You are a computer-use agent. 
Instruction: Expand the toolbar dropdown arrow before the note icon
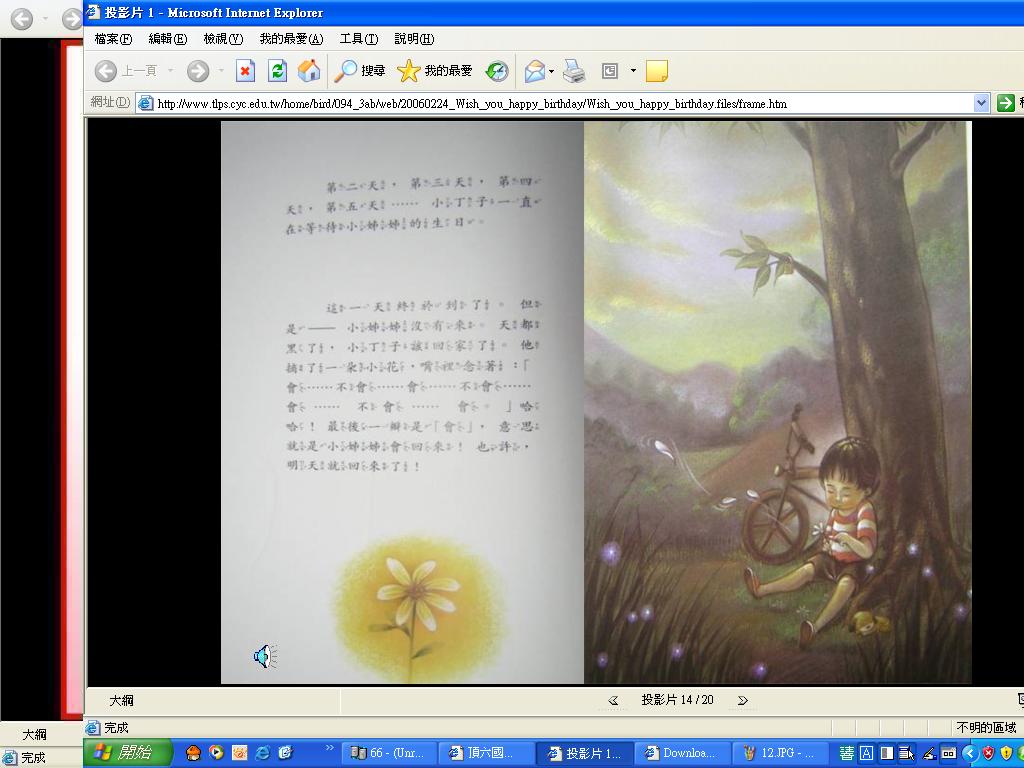tap(633, 71)
